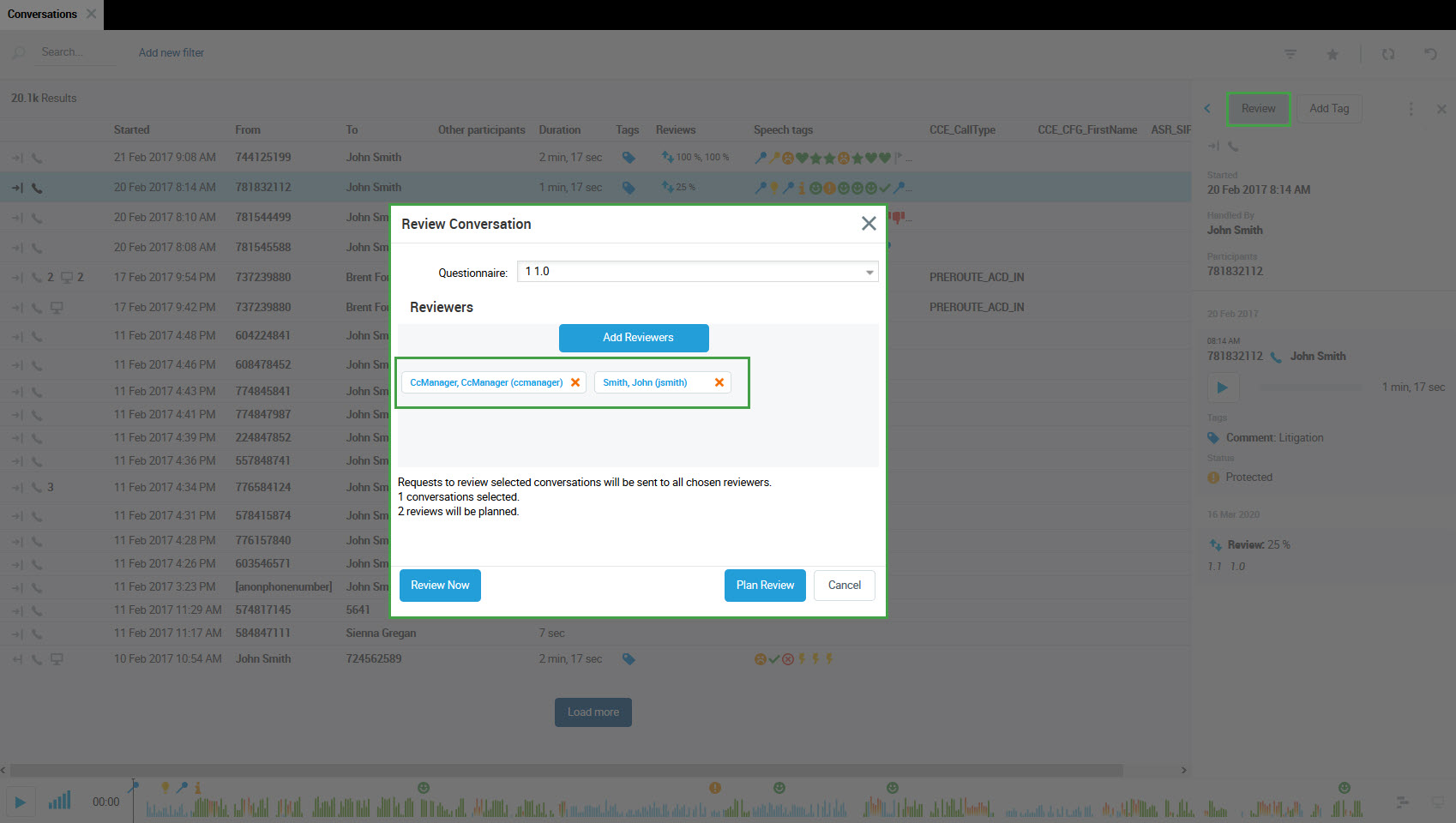Click Add new filter link
Screen dimensions: 1456x823
click(171, 53)
